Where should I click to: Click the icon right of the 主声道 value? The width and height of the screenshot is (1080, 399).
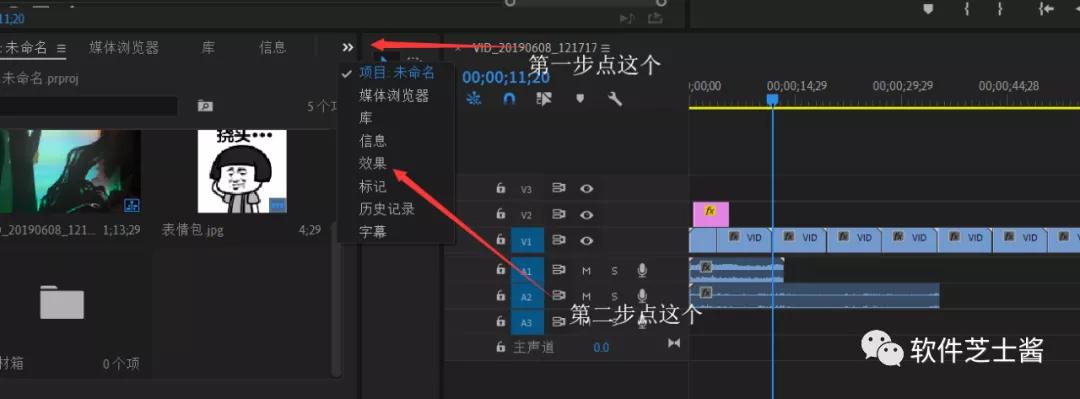click(674, 343)
